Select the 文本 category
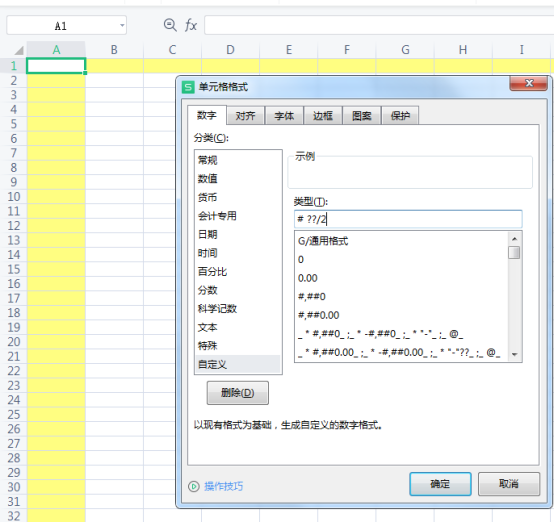Screen dimensions: 554x523 238,327
